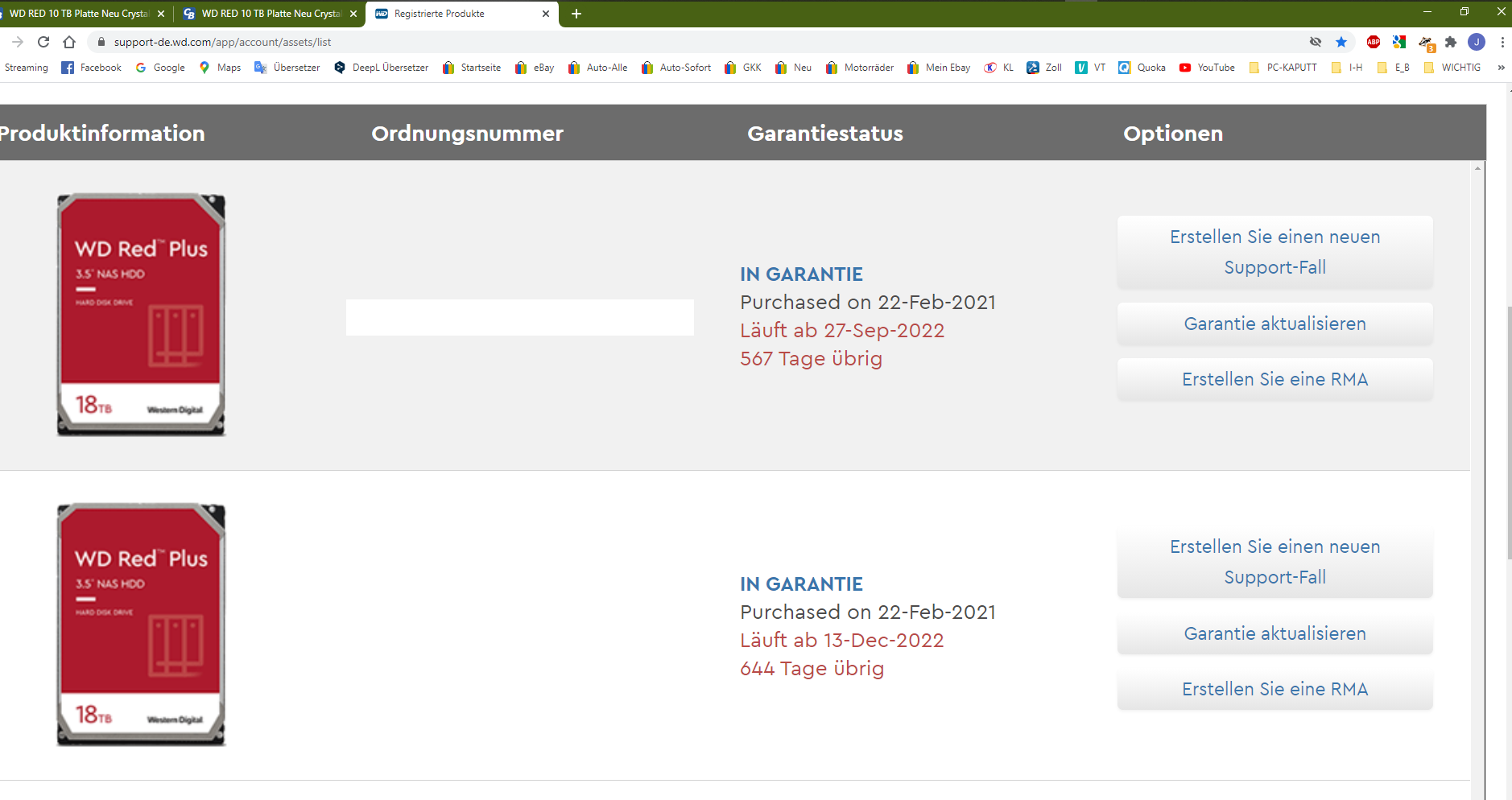Open the E_B bookmark folder
The width and height of the screenshot is (1512, 800).
point(1394,68)
